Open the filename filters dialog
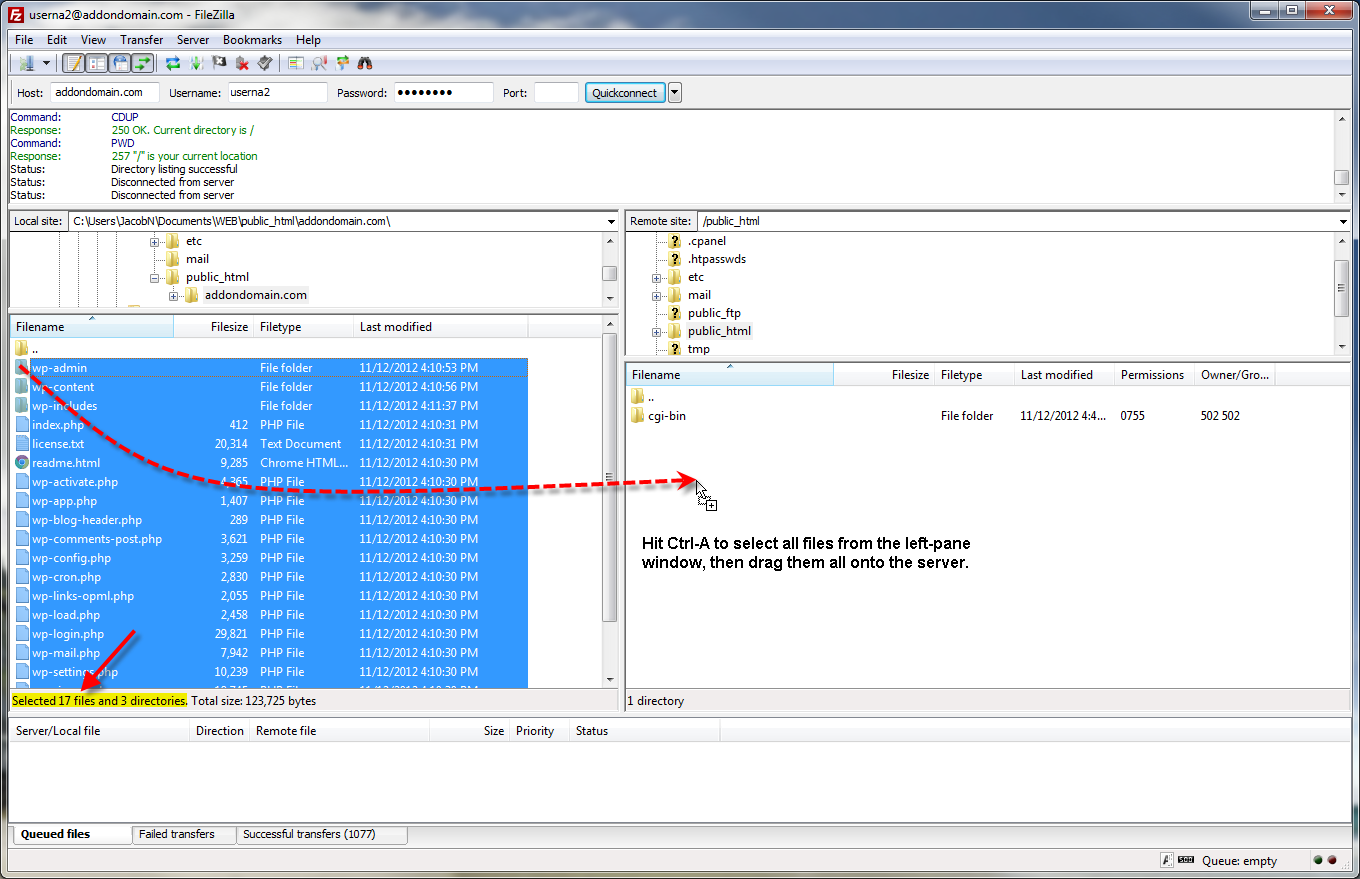 (x=295, y=63)
